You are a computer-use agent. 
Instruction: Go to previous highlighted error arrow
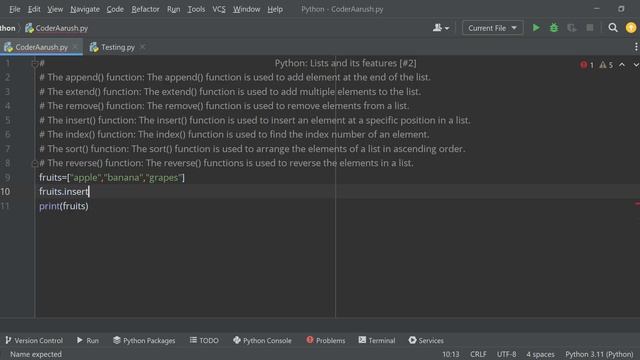(622, 65)
